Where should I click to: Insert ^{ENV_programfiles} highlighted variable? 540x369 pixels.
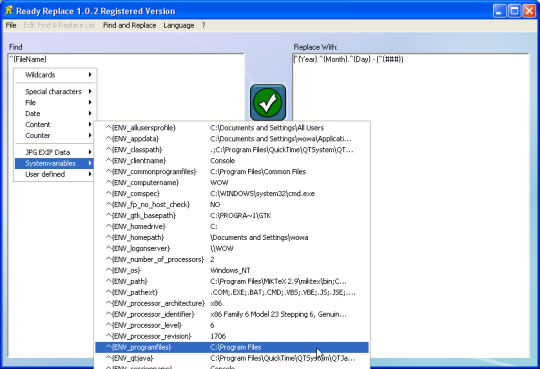point(232,347)
